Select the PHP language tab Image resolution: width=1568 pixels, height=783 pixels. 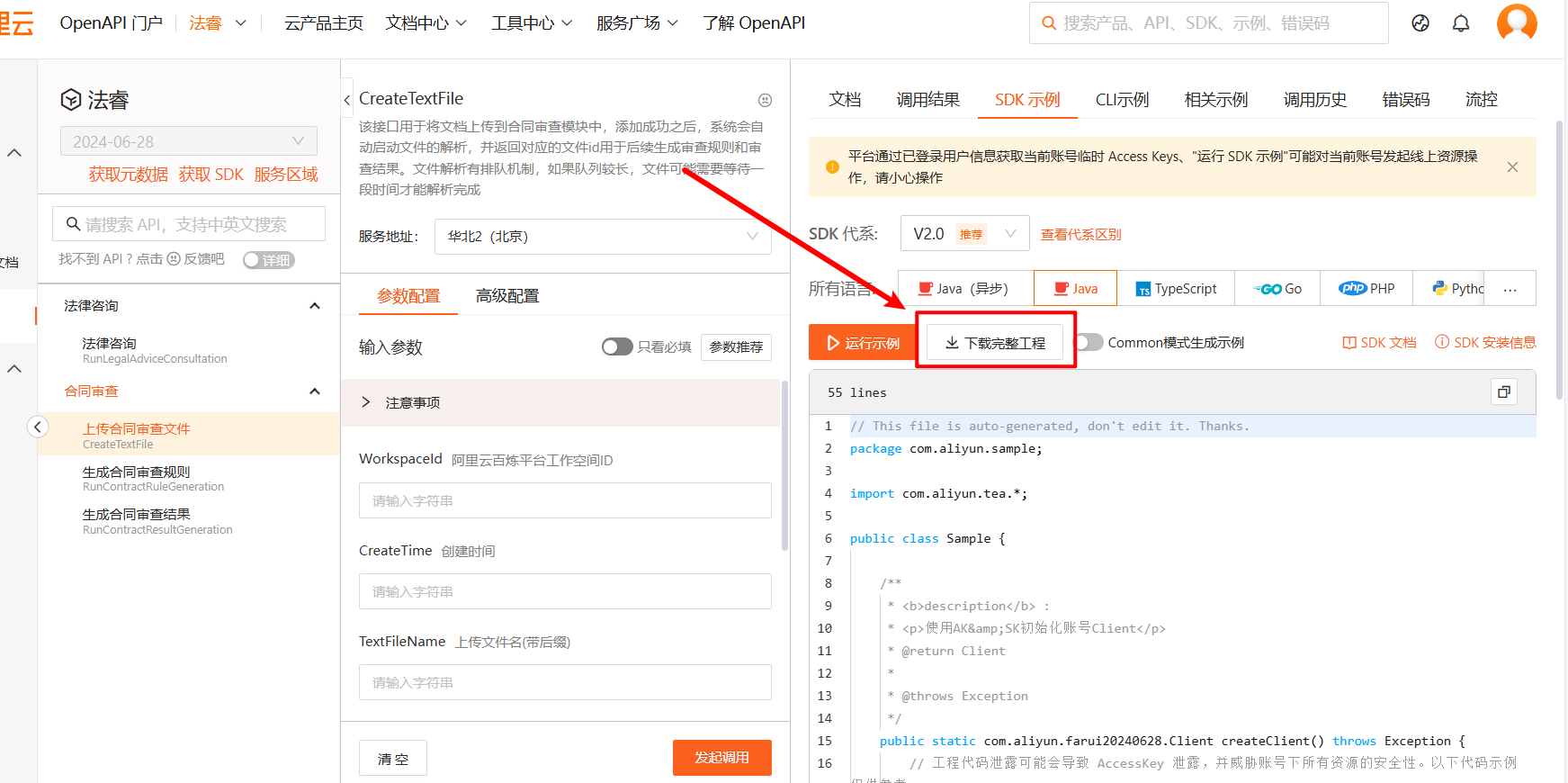1366,289
